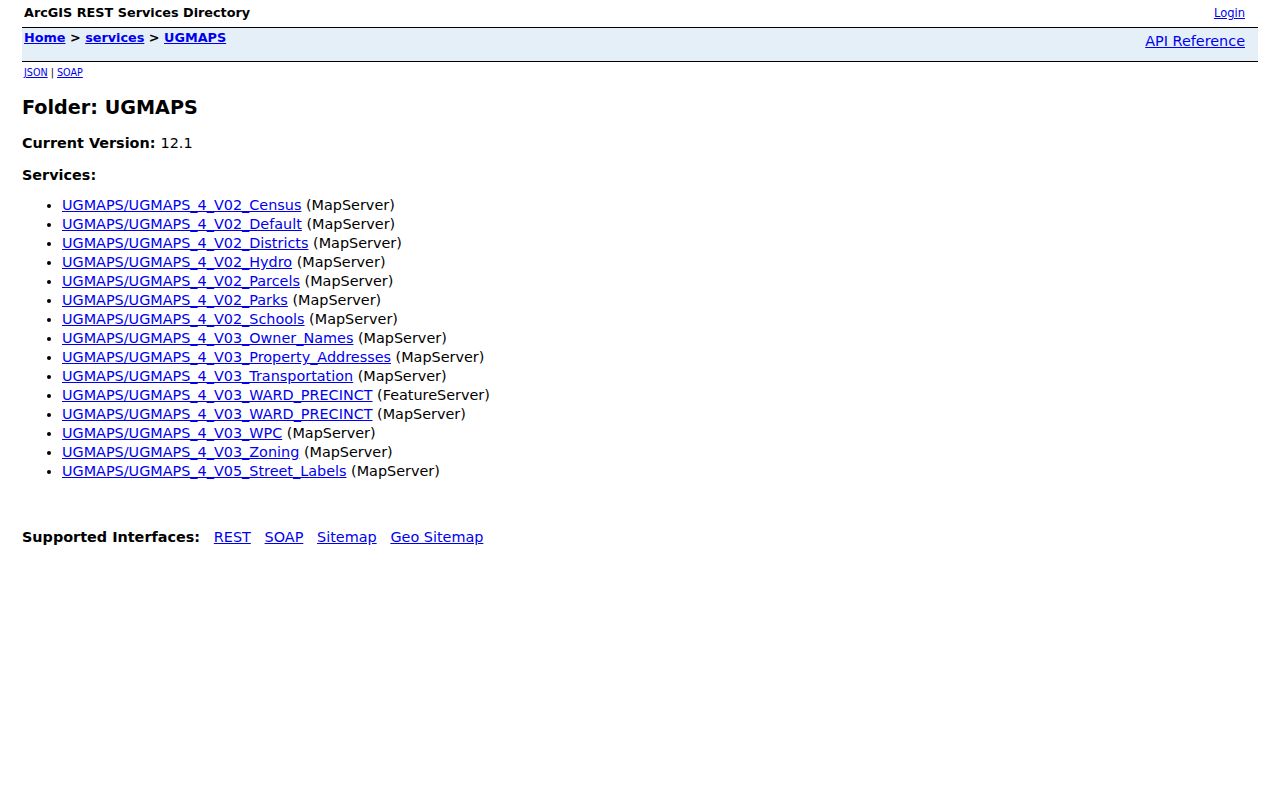
Task: Open the services breadcrumb link
Action: coord(115,38)
